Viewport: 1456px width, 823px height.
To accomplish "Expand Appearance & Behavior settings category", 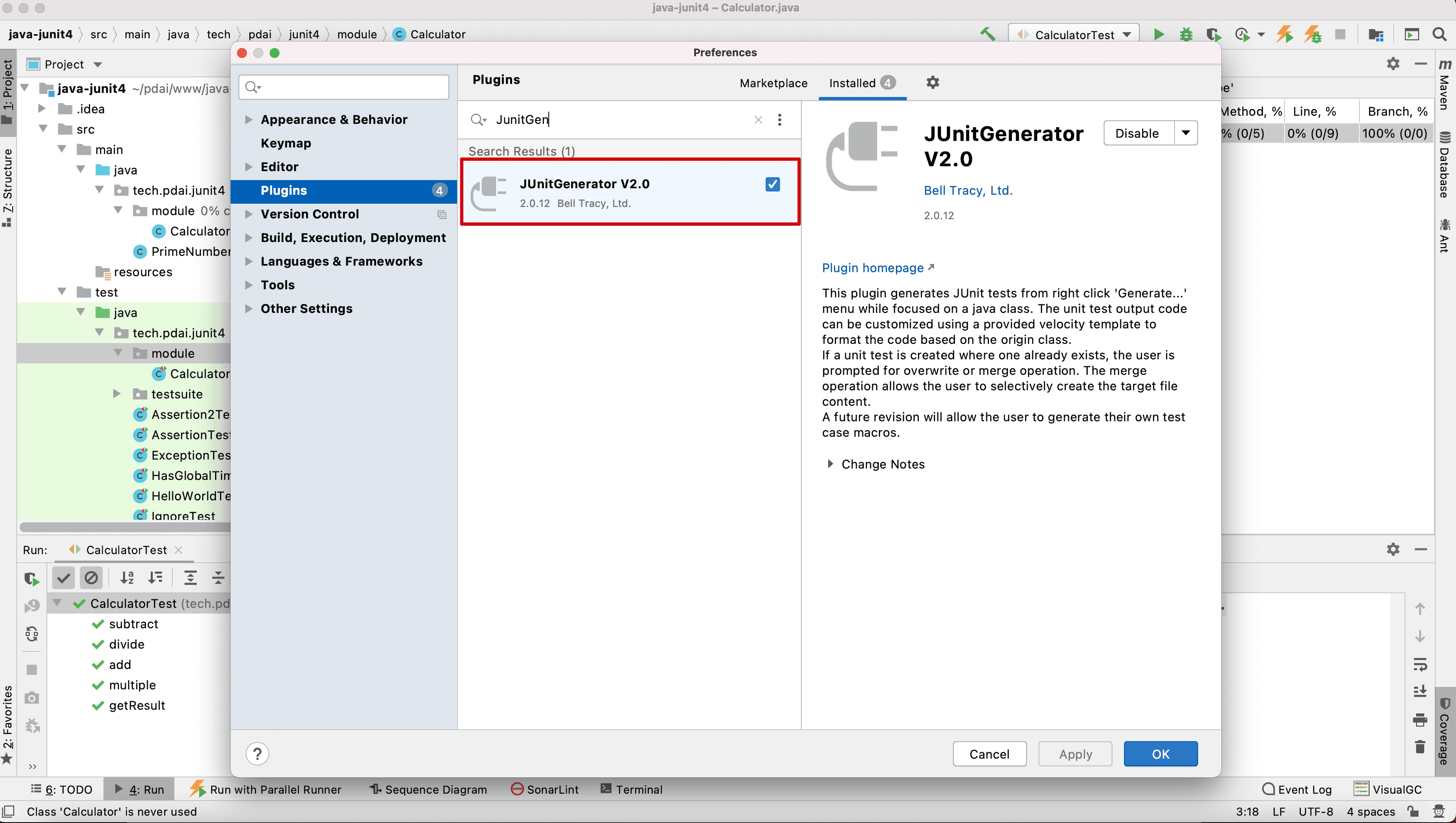I will (x=248, y=120).
